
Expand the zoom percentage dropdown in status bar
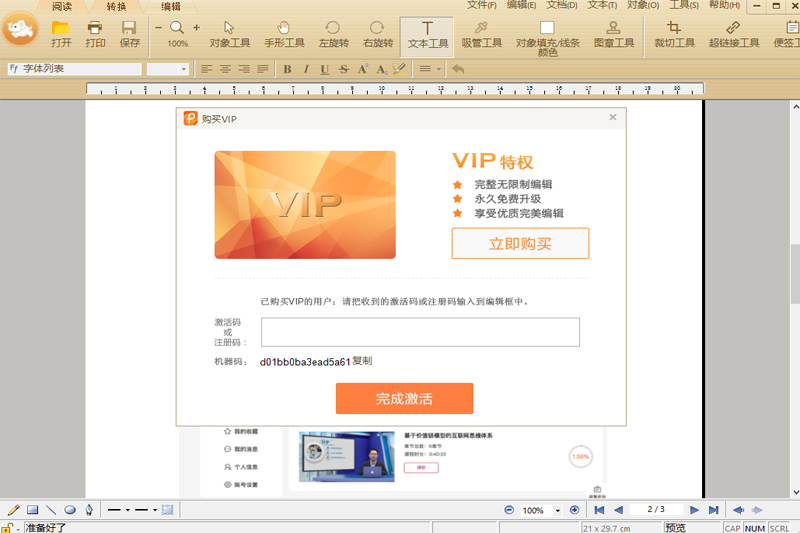point(556,510)
